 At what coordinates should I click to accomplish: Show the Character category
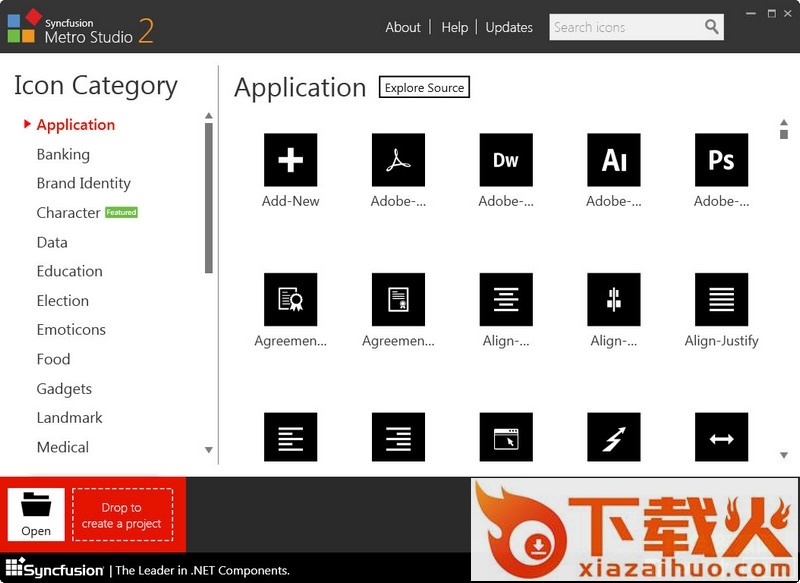coord(68,213)
